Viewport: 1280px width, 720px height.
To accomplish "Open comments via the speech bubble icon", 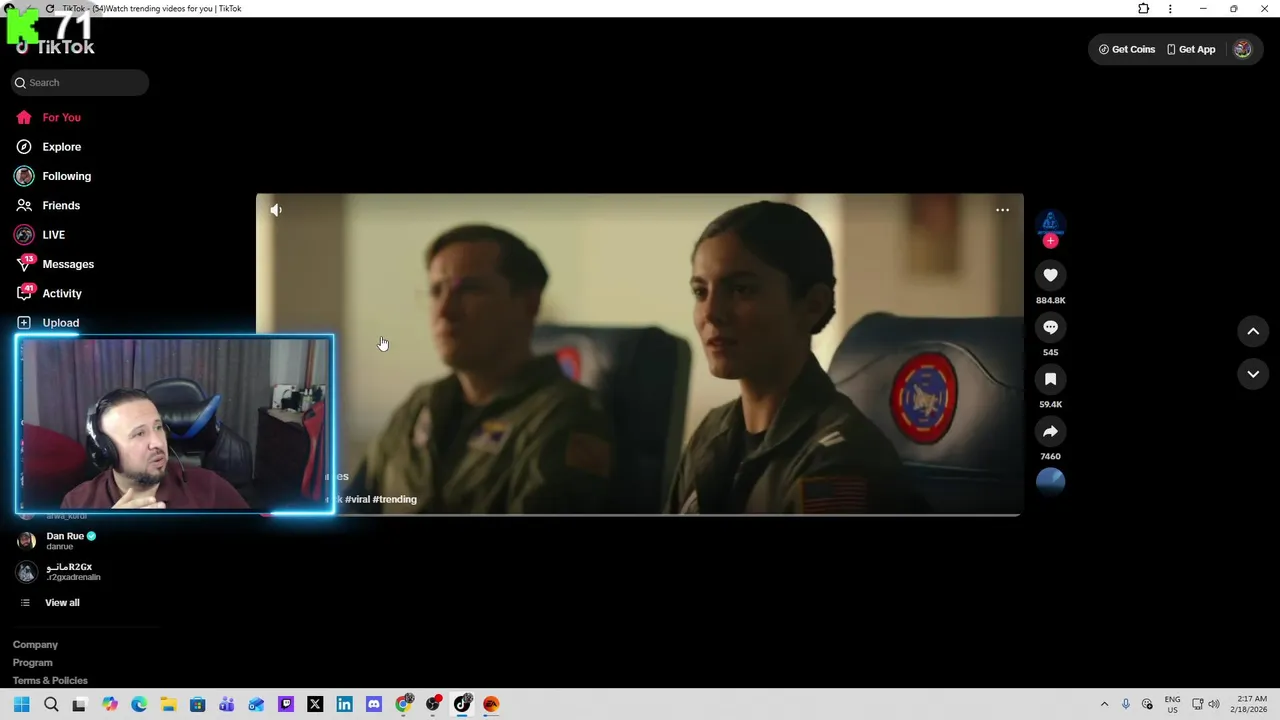I will 1050,327.
